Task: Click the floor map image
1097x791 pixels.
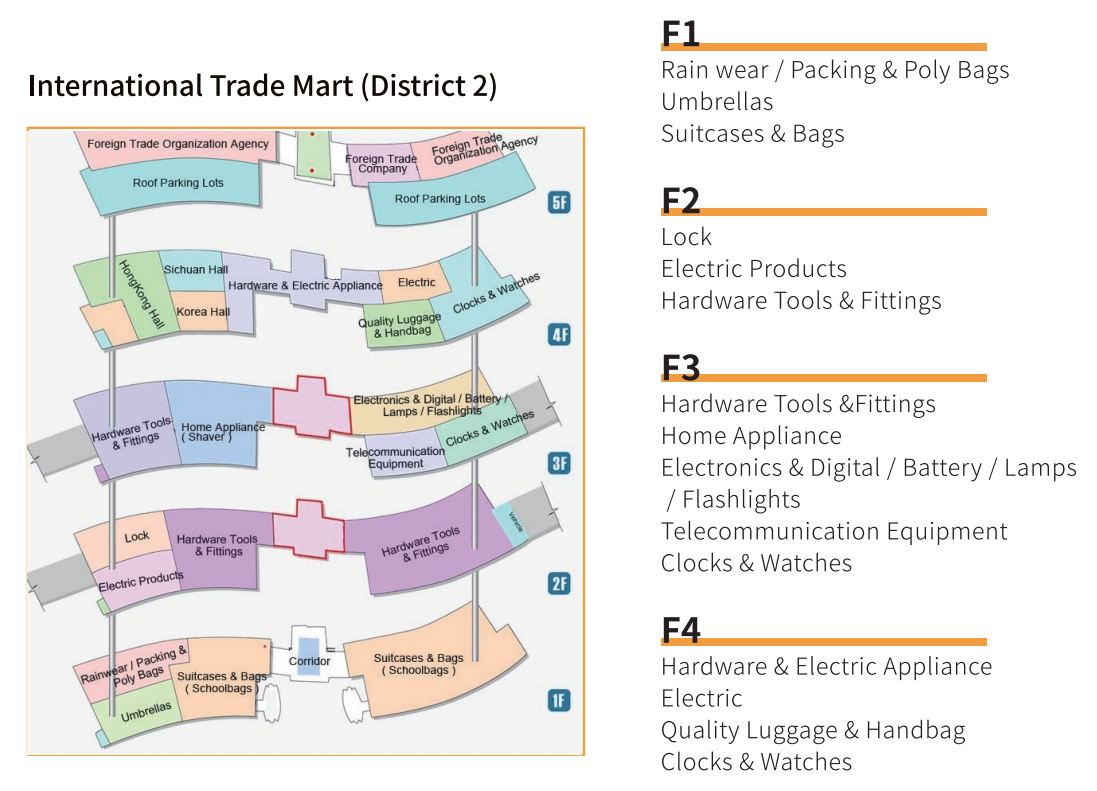Action: (306, 441)
